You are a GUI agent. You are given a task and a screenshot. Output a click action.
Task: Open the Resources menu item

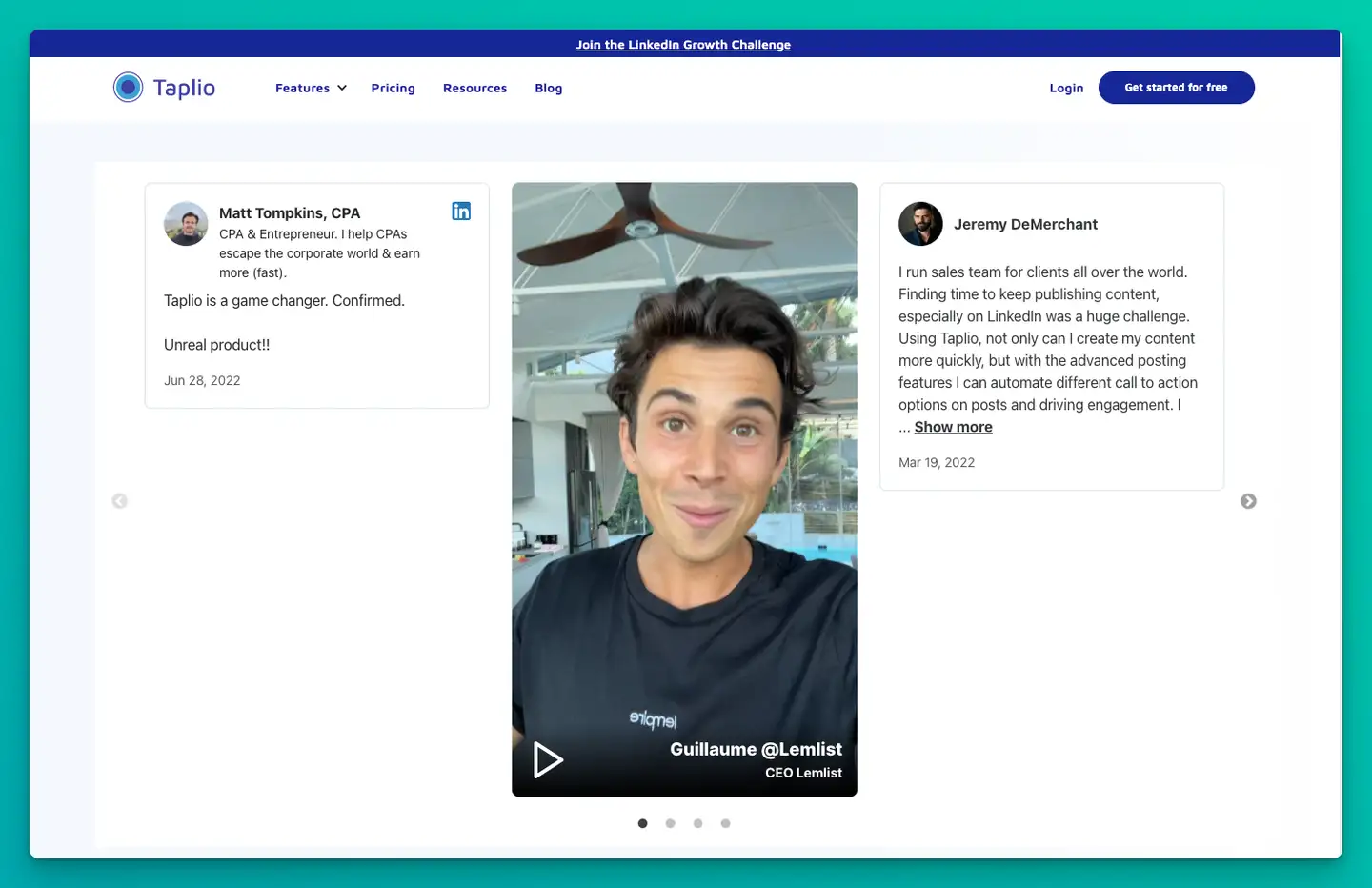pyautogui.click(x=474, y=88)
